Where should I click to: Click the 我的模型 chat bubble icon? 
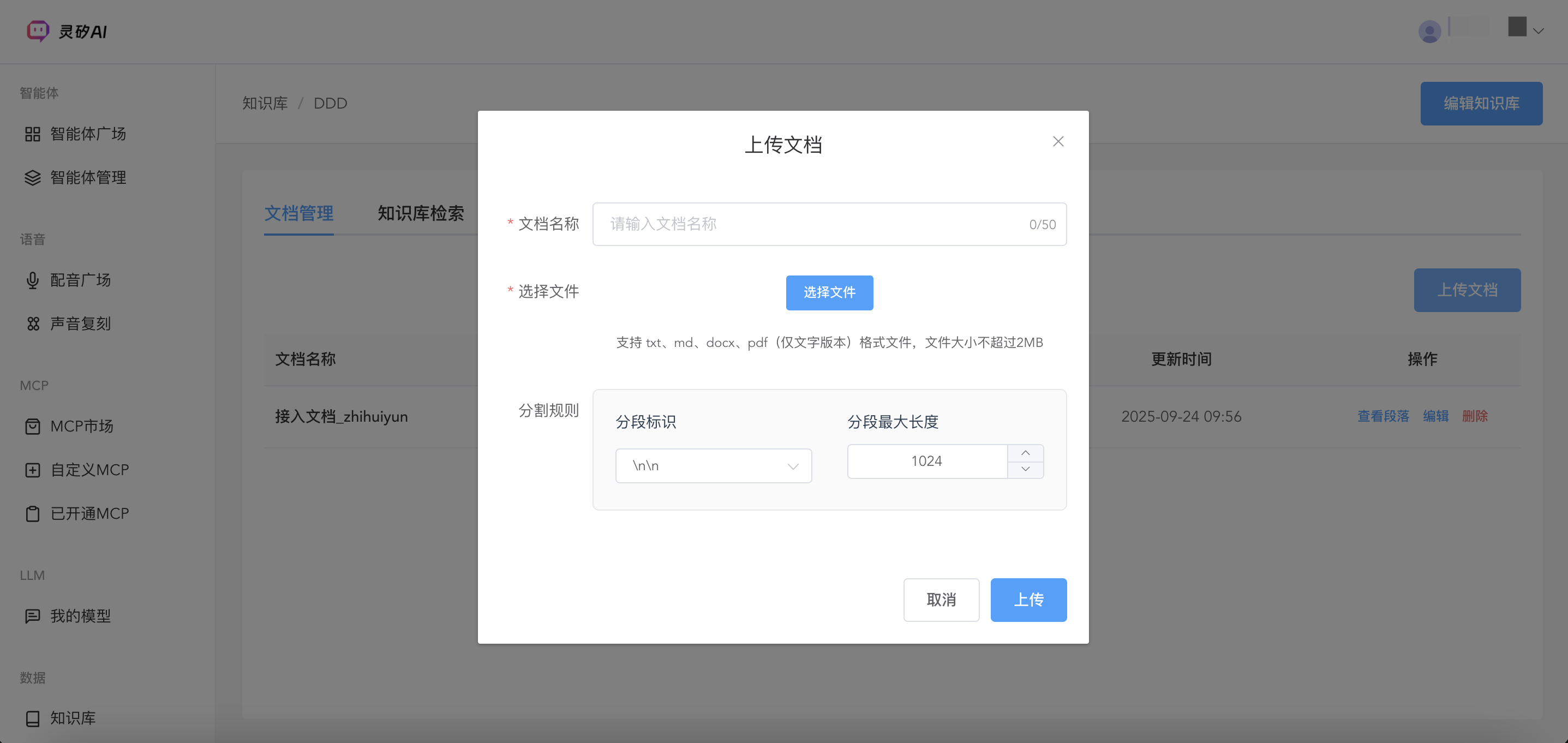pos(32,616)
